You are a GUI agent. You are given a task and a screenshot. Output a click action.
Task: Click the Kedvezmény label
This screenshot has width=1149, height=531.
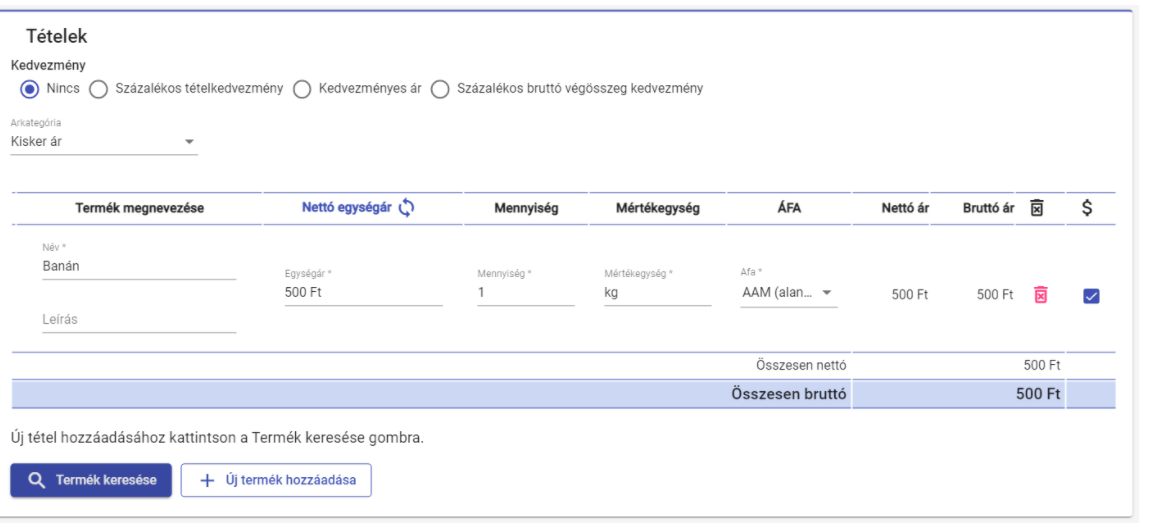[48, 65]
